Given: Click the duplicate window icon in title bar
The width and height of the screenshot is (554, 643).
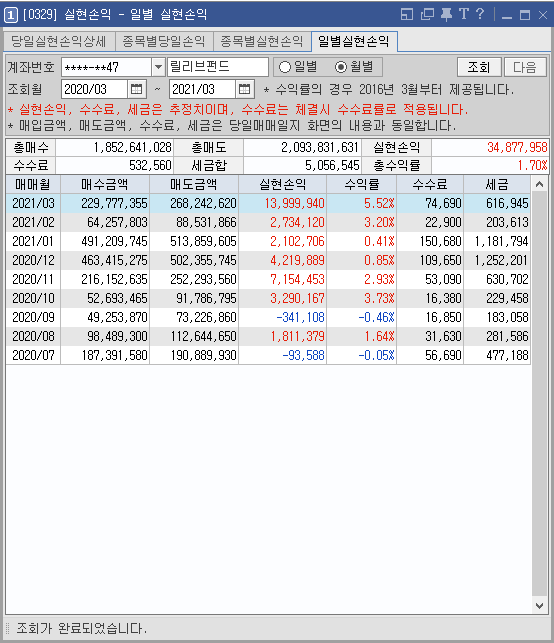Looking at the screenshot, I should pyautogui.click(x=427, y=15).
